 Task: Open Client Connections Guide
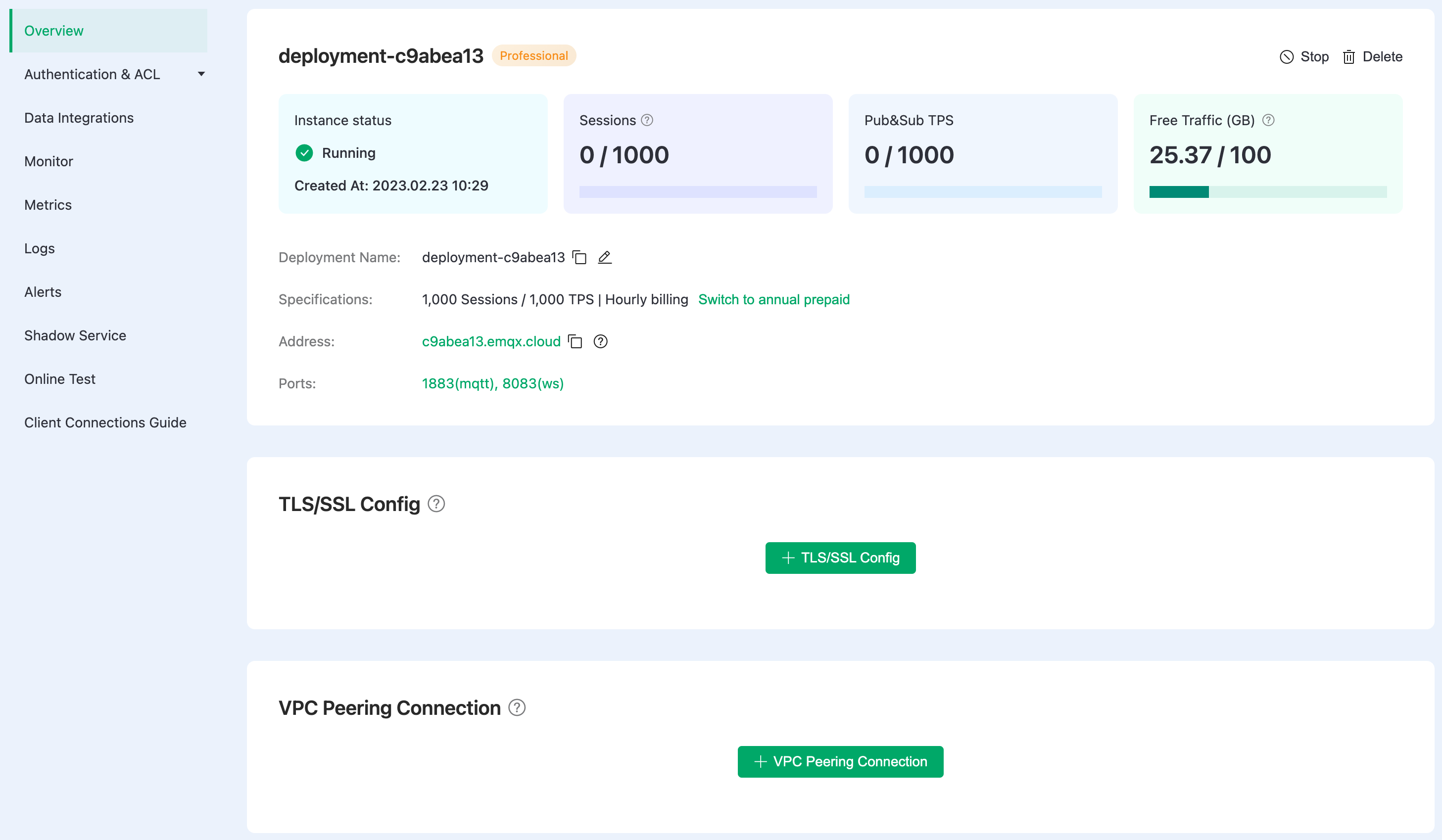pyautogui.click(x=105, y=422)
